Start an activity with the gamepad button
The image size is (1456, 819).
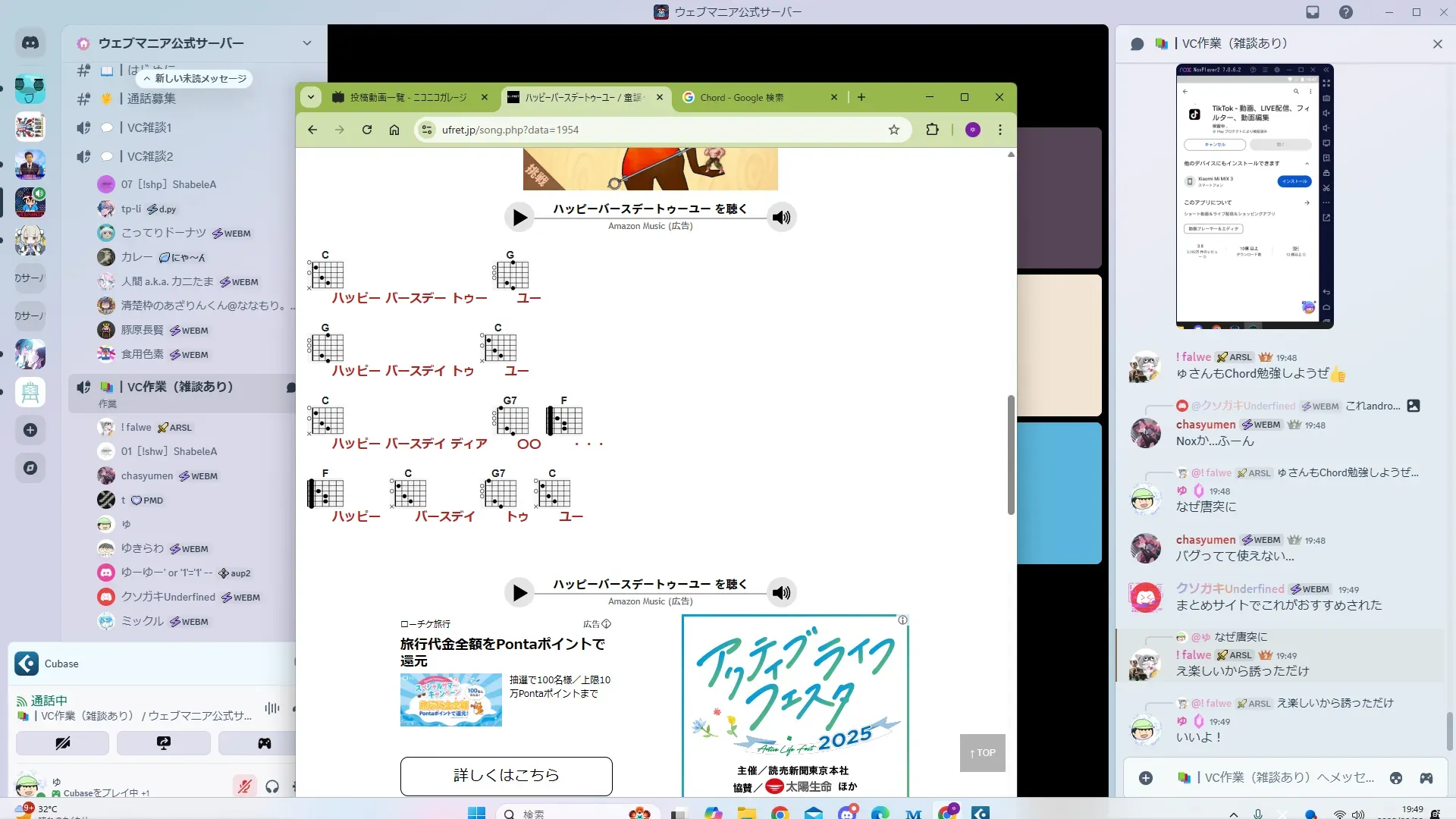coord(264,743)
